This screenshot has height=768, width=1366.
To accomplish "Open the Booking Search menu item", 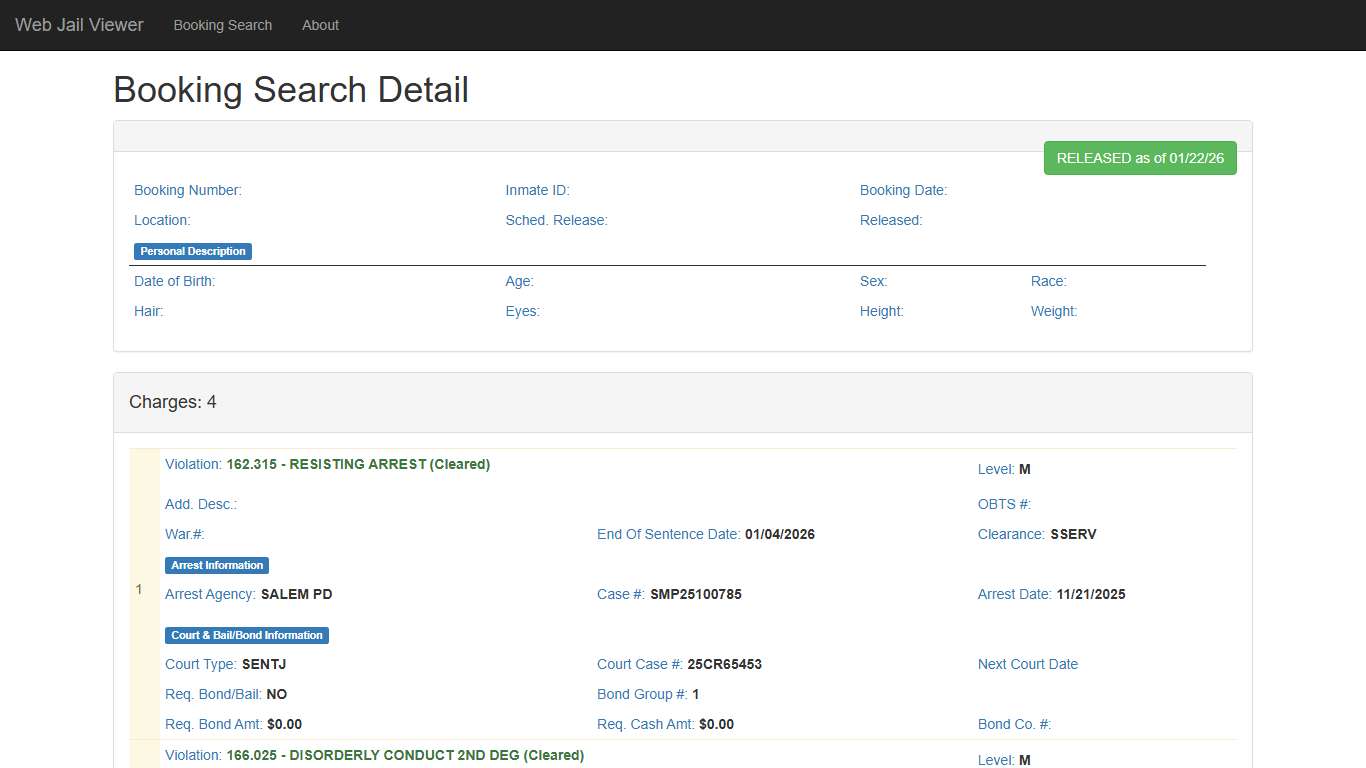I will tap(222, 25).
